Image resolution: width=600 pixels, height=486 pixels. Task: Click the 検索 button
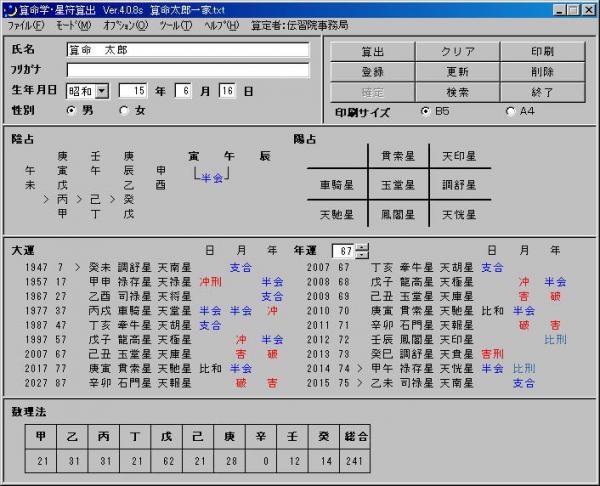click(457, 92)
